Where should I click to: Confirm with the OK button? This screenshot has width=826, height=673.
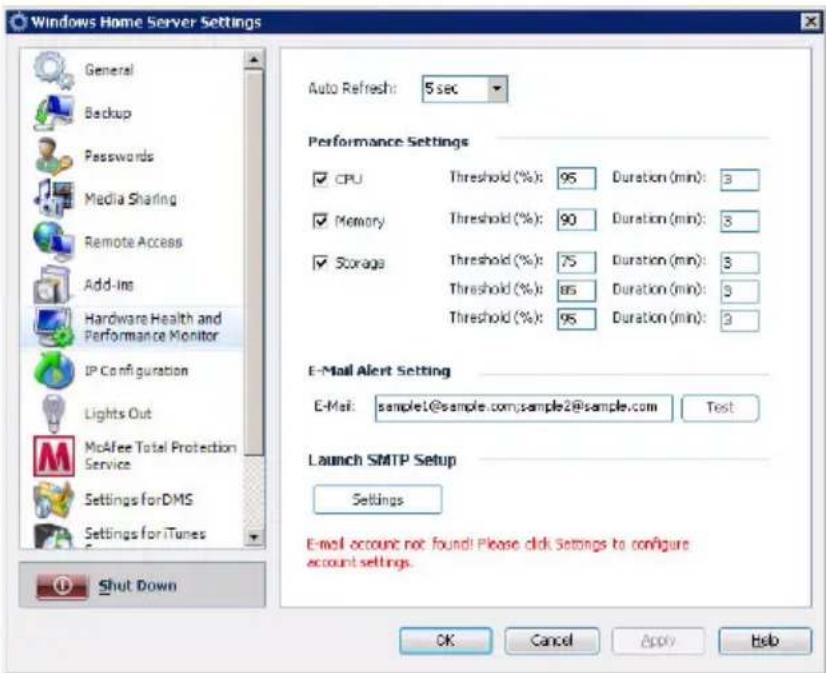(445, 641)
